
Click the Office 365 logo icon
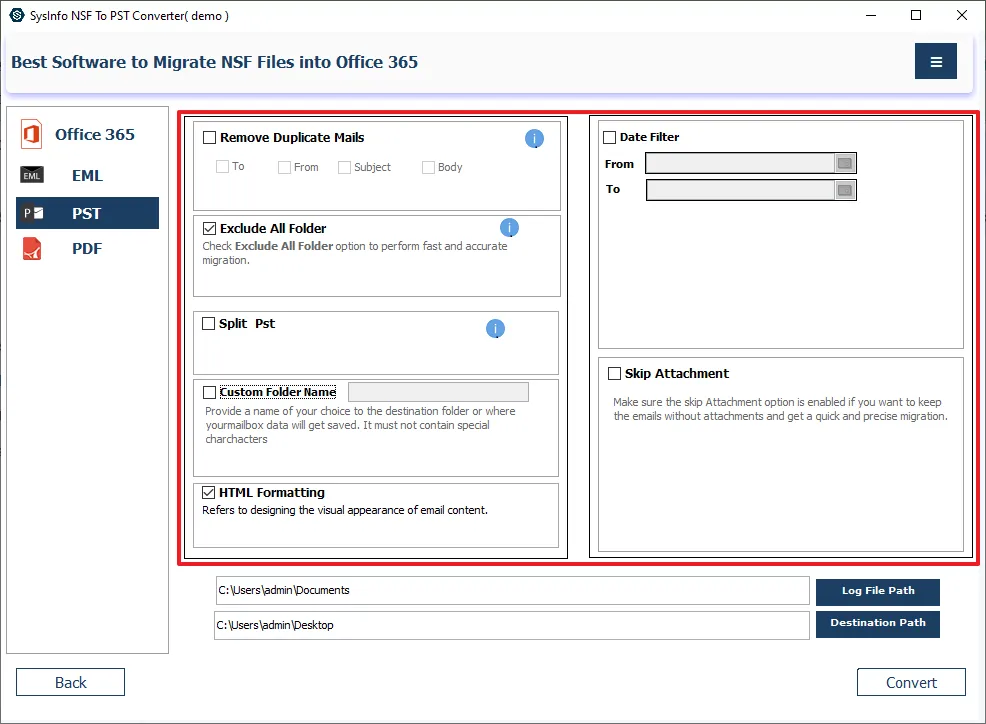32,135
